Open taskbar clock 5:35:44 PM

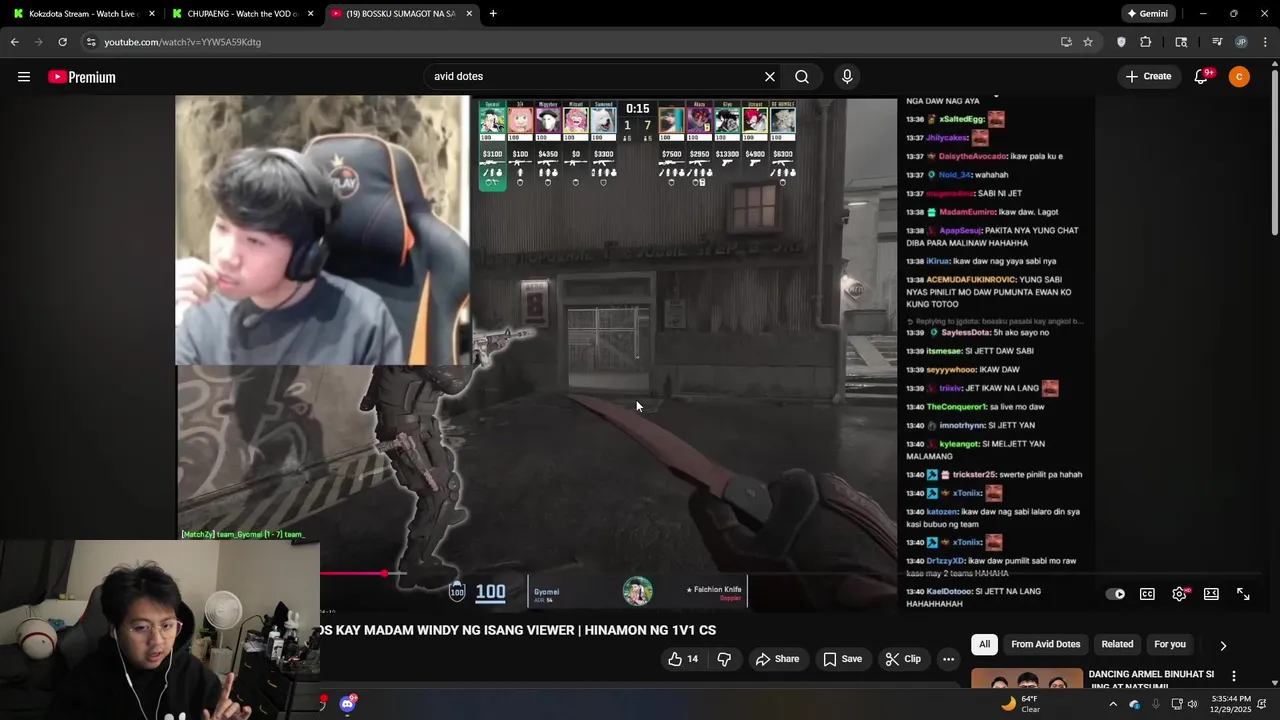click(x=1231, y=704)
